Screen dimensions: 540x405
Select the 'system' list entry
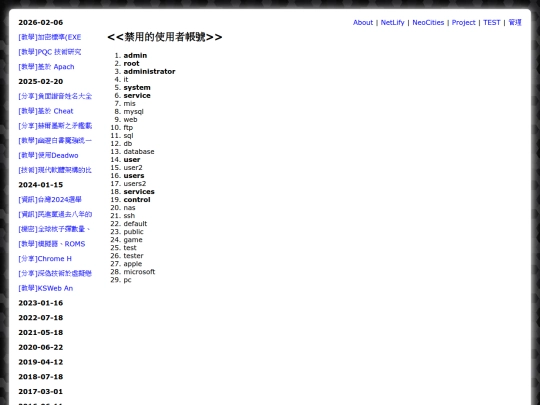pos(137,87)
